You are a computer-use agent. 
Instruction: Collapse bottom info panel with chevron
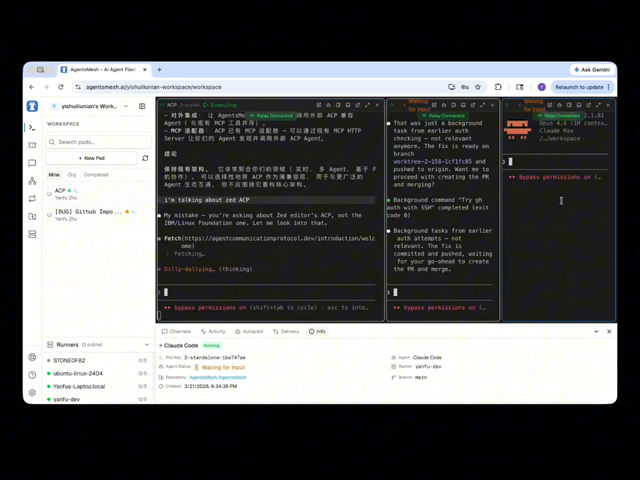click(596, 331)
